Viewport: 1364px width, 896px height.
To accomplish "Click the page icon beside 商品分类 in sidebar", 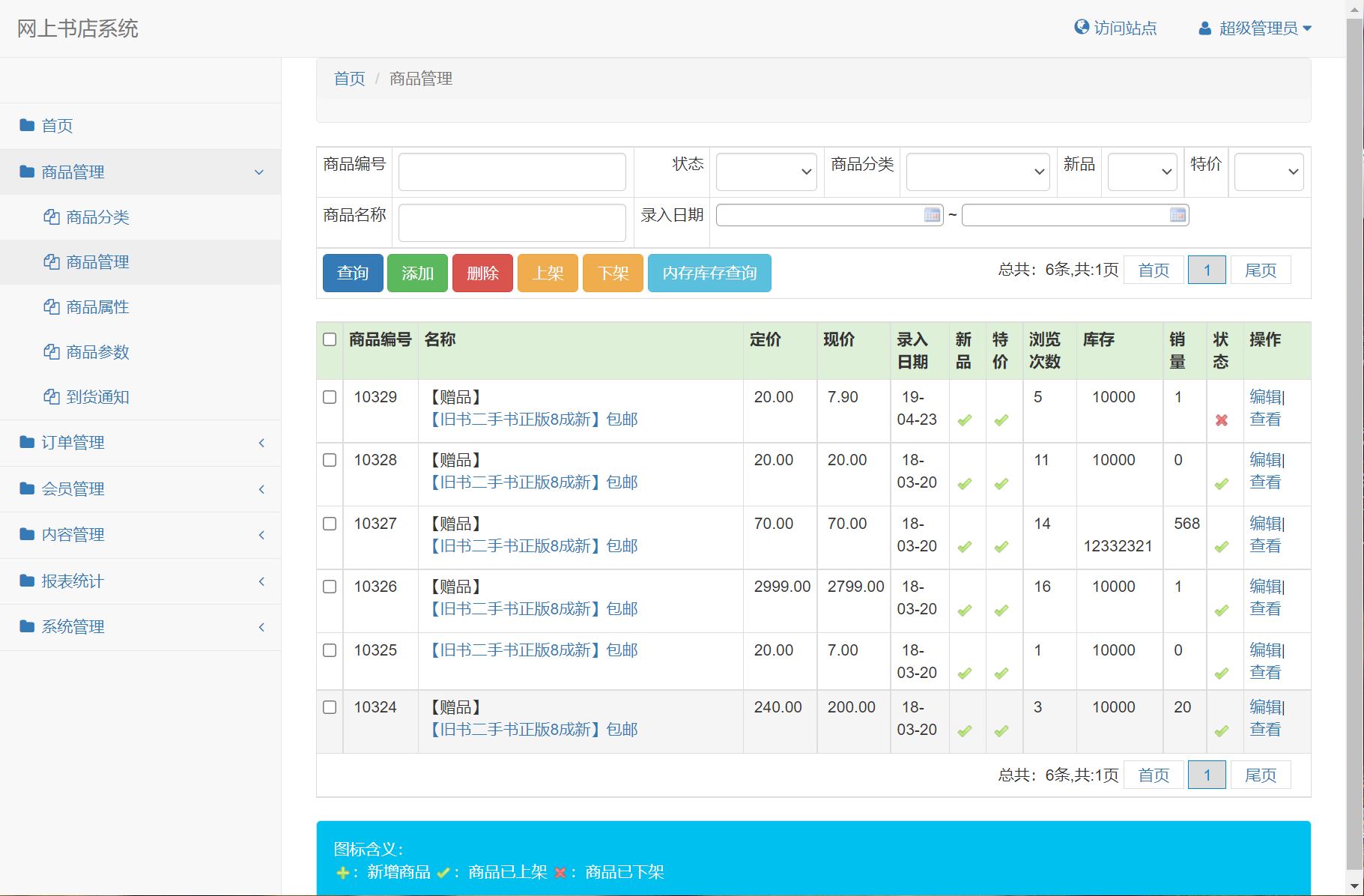I will (x=50, y=217).
